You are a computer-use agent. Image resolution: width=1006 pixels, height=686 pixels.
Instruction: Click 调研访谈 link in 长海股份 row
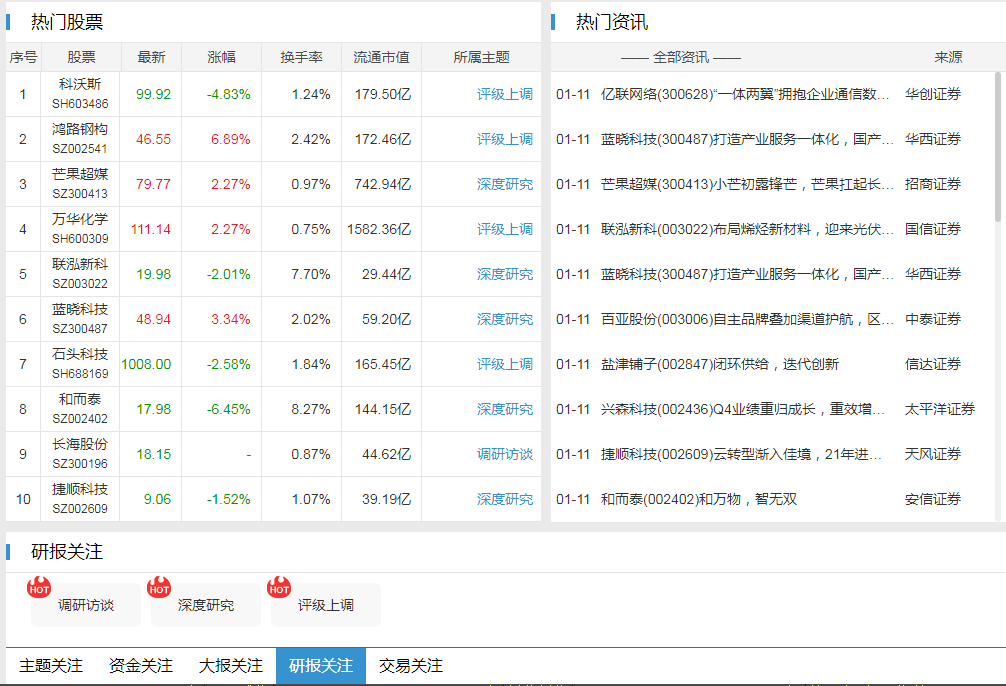tap(505, 454)
